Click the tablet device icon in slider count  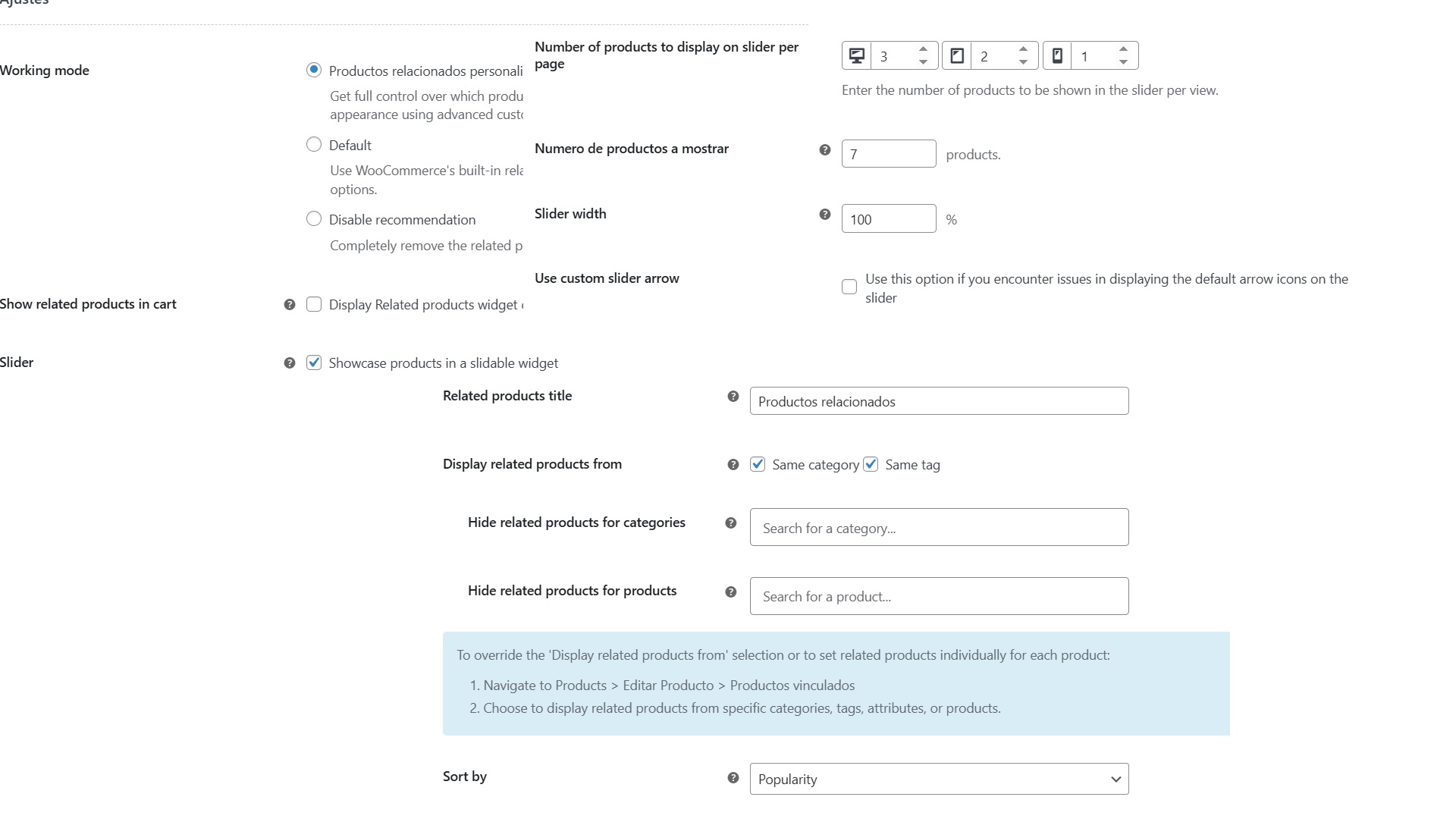point(957,55)
